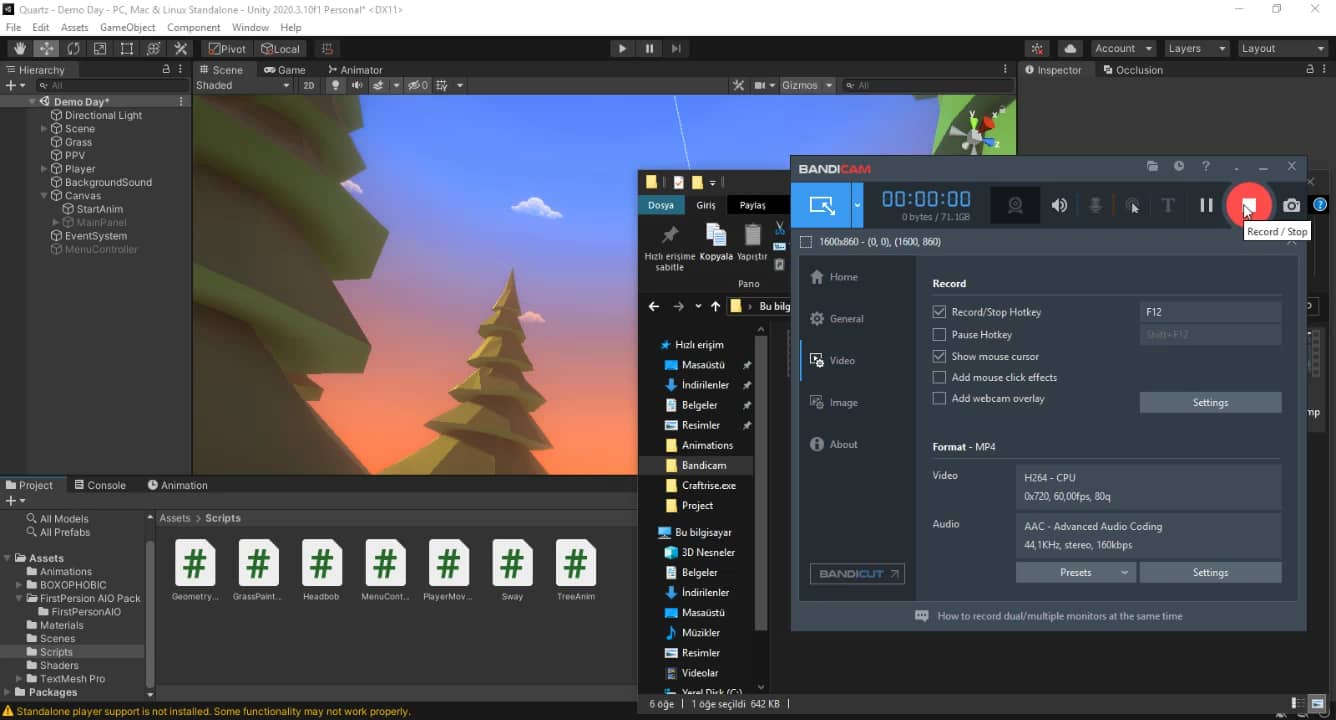Viewport: 1336px width, 720px height.
Task: Open the Presets dropdown in Bandicam
Action: click(x=1075, y=572)
